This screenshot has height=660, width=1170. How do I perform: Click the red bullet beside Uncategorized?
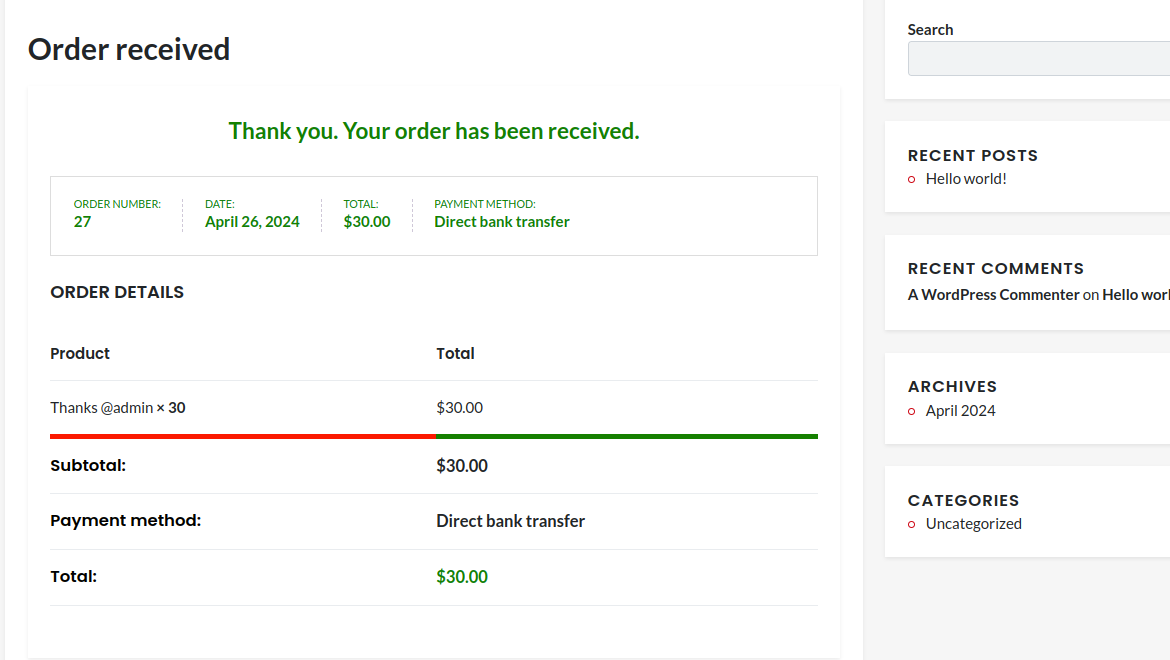coord(911,525)
